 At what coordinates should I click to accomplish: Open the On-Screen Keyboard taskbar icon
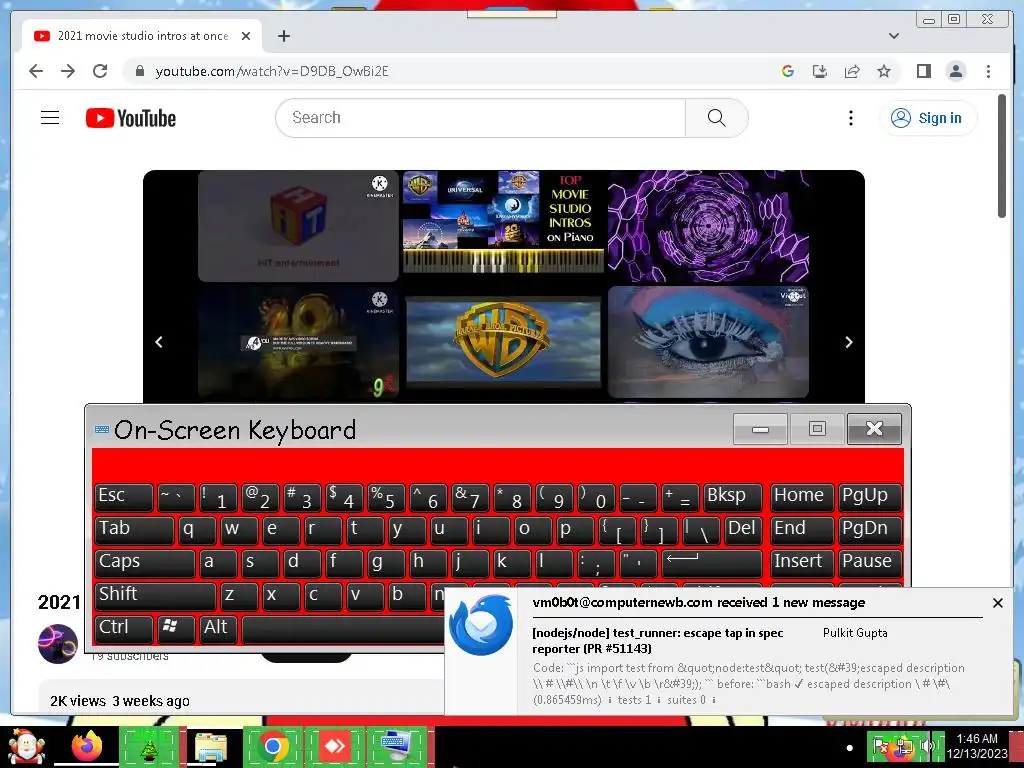tap(396, 746)
